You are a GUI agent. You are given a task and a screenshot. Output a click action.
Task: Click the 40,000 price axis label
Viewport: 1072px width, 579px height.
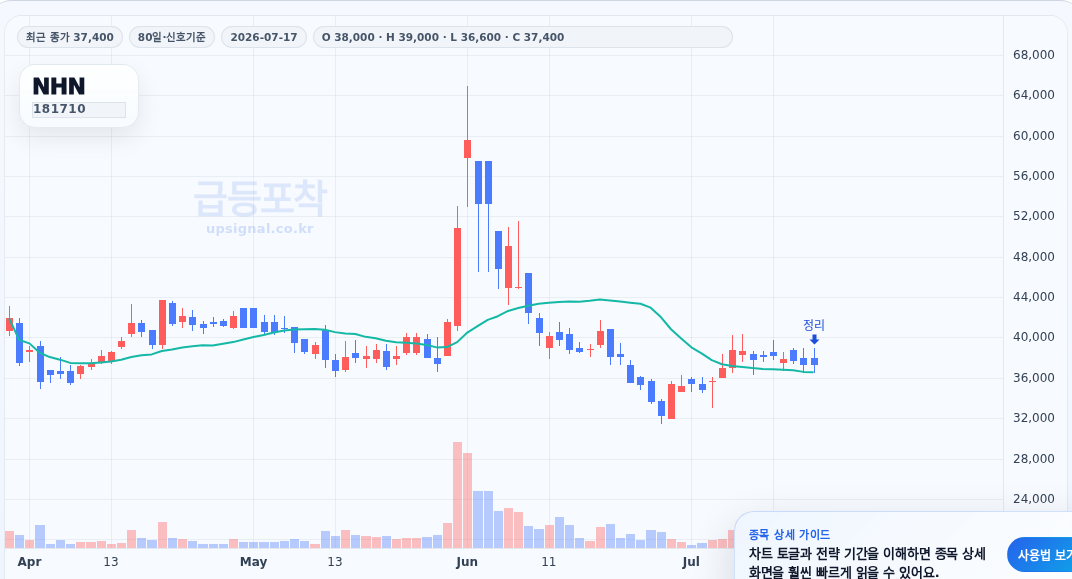coord(1034,337)
